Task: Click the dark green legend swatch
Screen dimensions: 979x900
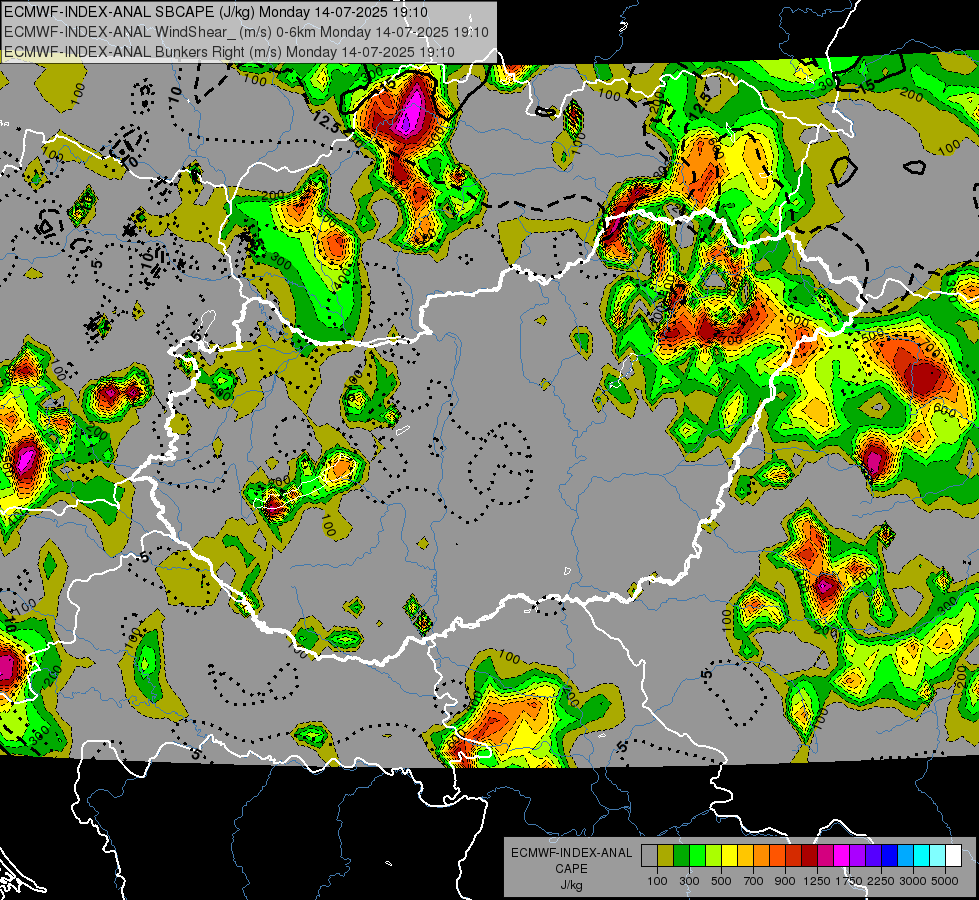Action: pos(681,855)
